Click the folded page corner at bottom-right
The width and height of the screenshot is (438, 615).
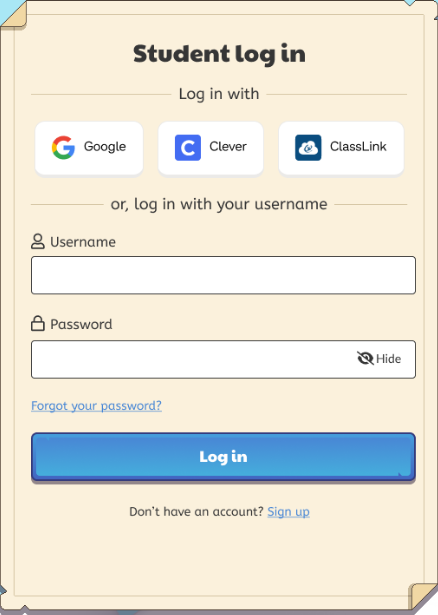pyautogui.click(x=423, y=596)
